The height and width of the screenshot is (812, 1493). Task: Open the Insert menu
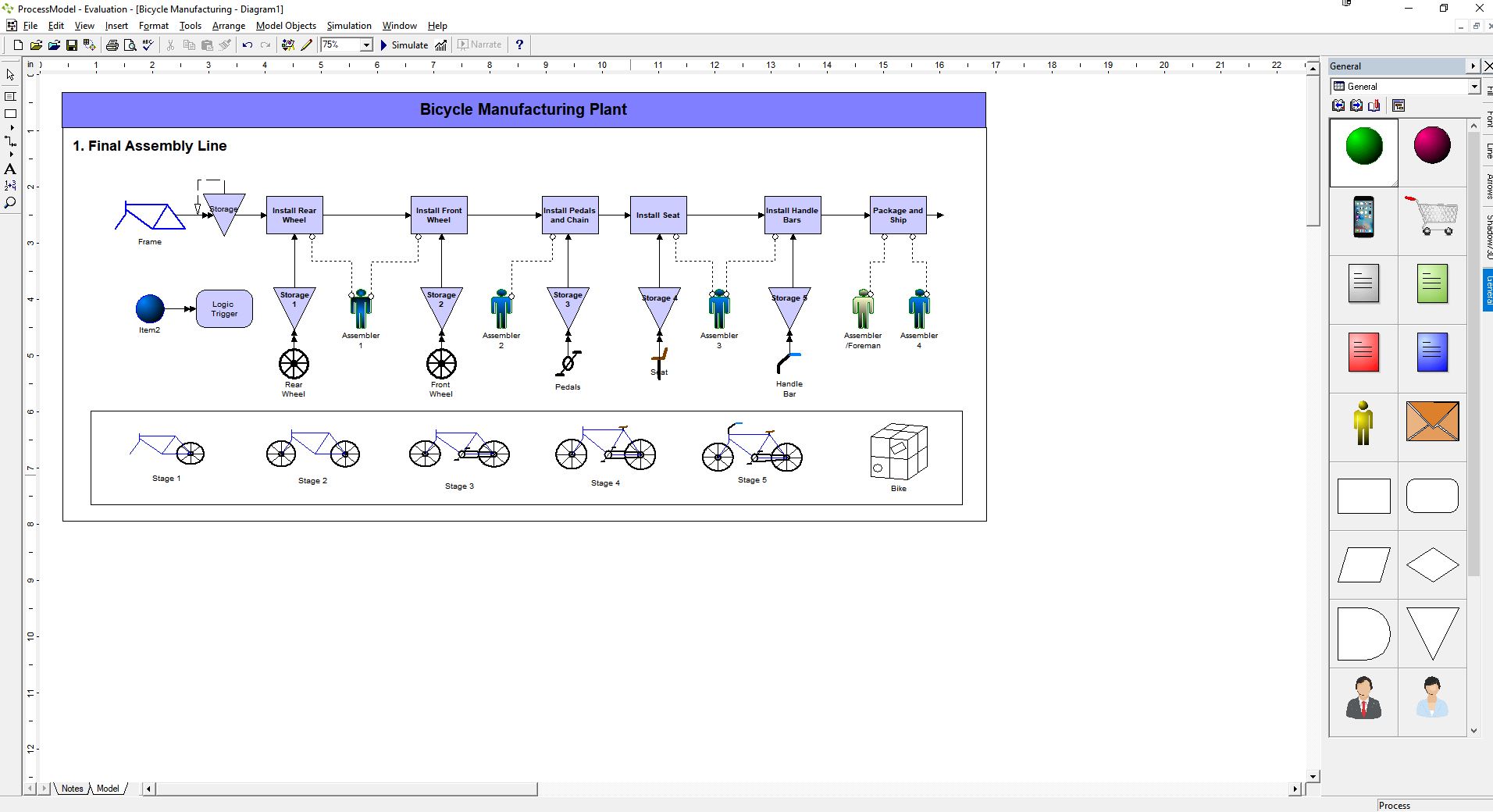[116, 26]
